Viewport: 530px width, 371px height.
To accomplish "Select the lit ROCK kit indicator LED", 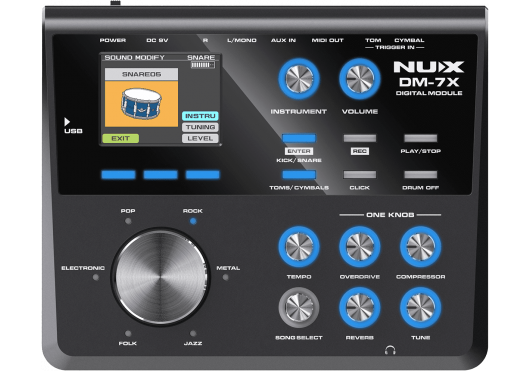I will (x=193, y=221).
